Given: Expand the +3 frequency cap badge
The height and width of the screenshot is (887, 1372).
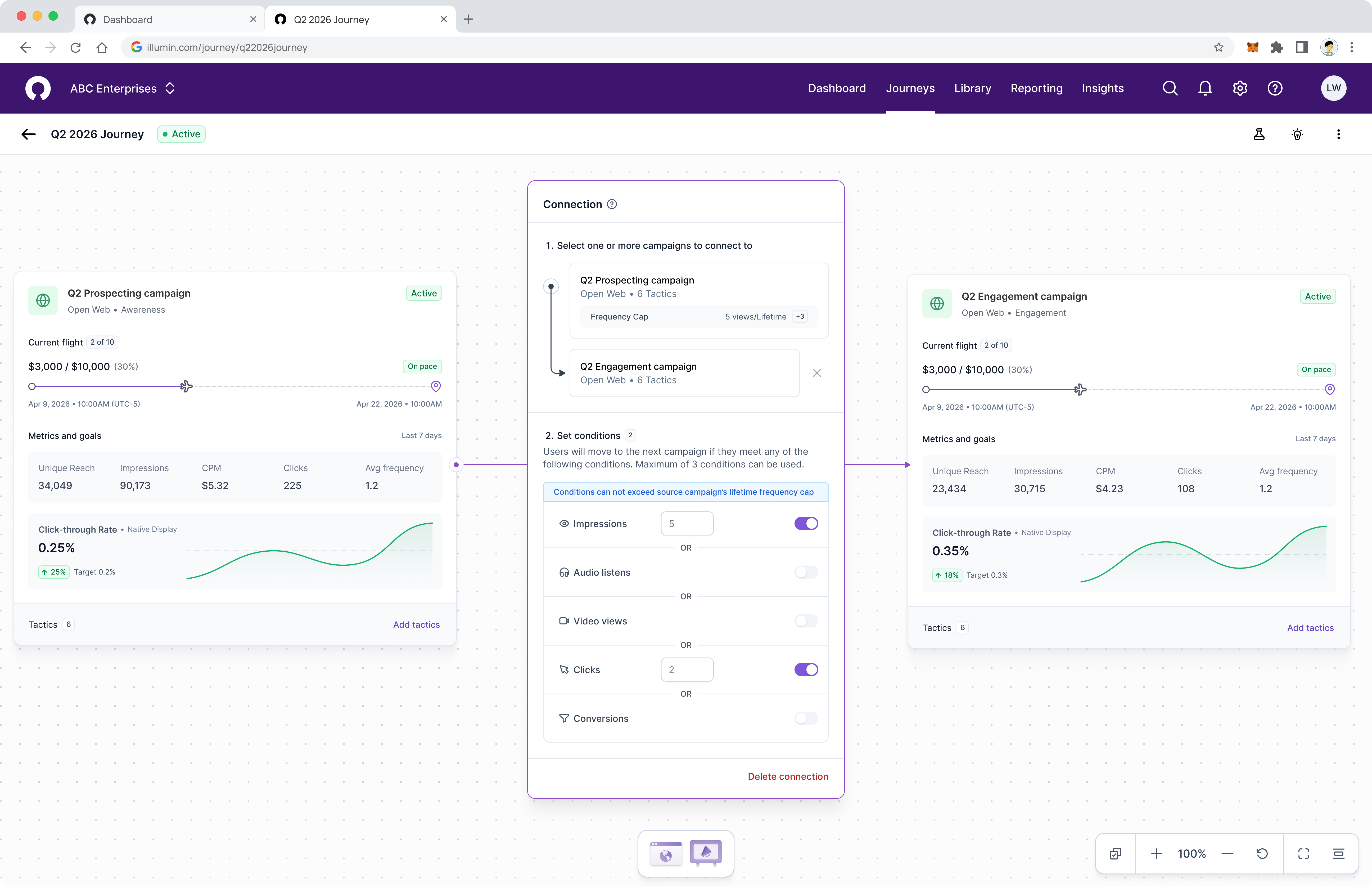Looking at the screenshot, I should coord(800,317).
